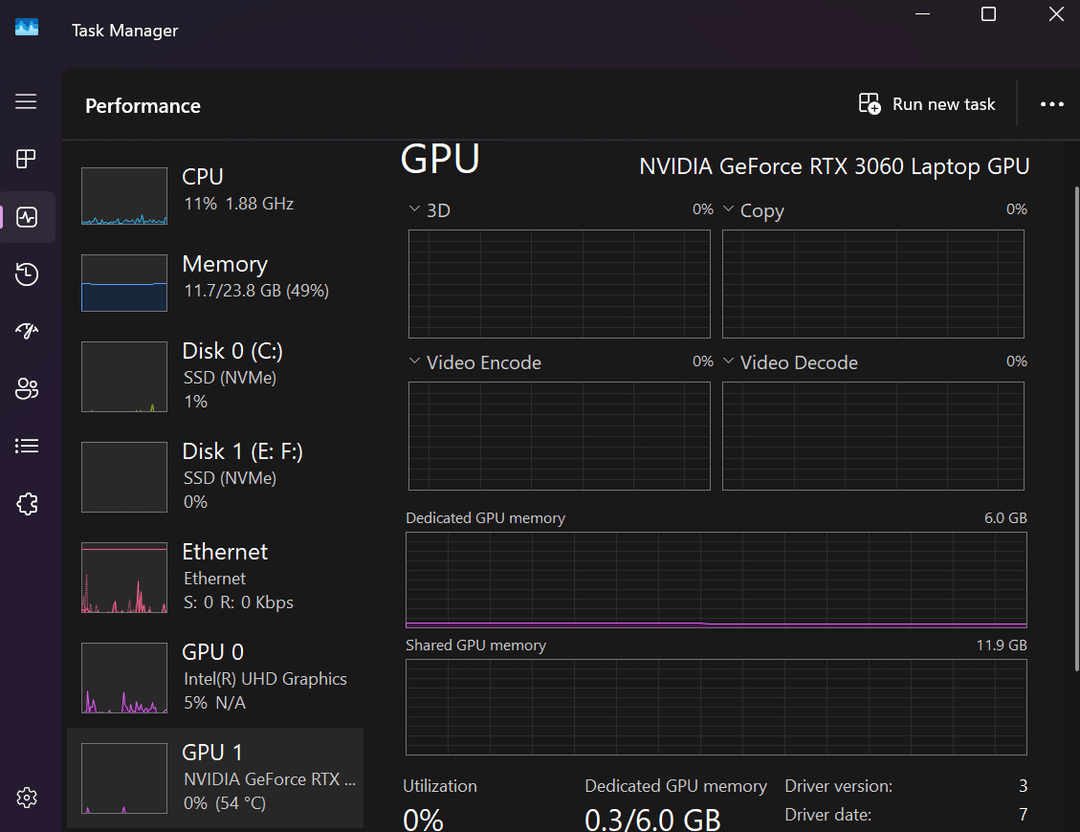
Task: Click the Disk 0 thumbnail graph
Action: [124, 376]
